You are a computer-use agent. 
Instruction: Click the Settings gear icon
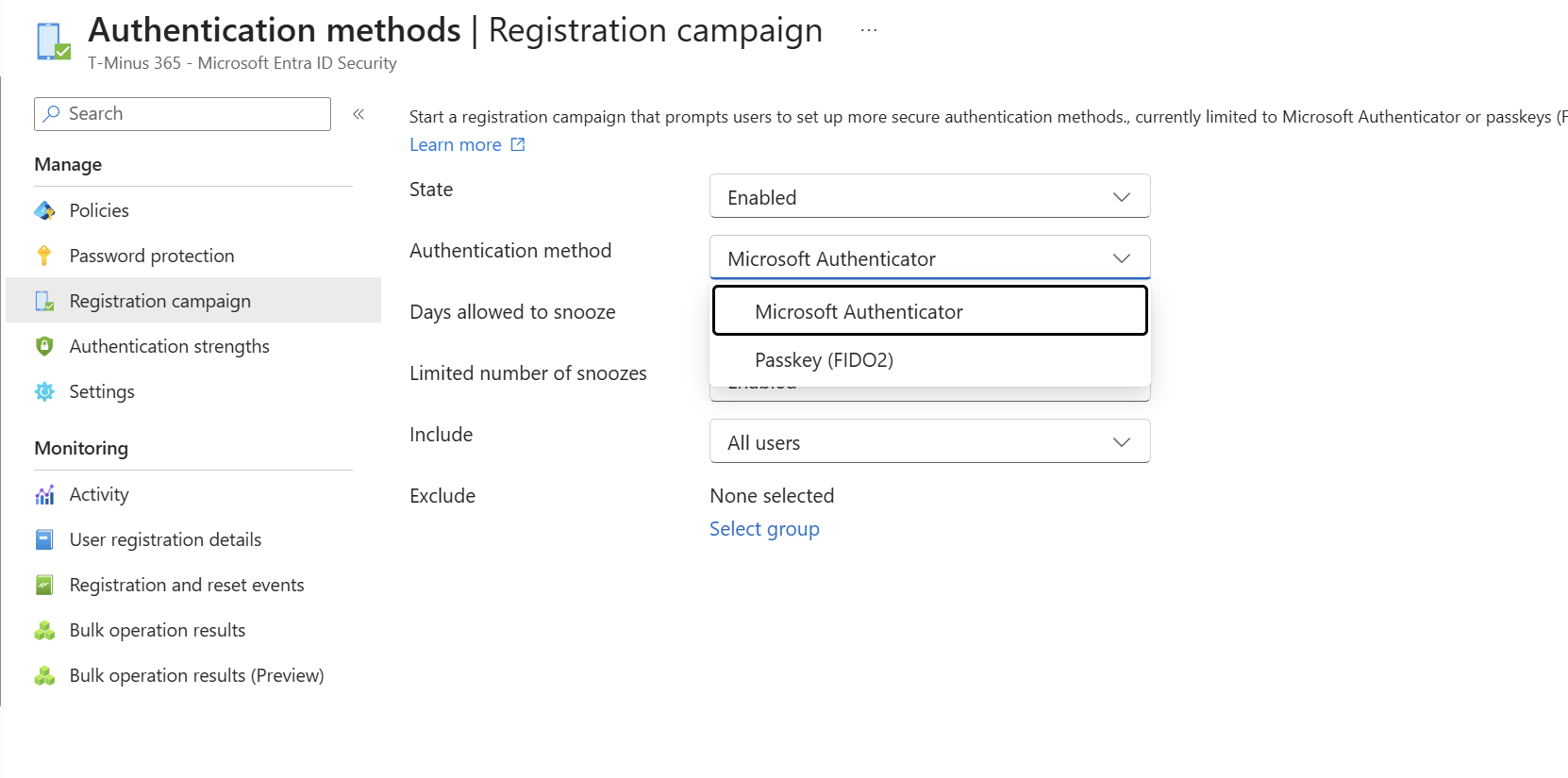click(44, 391)
